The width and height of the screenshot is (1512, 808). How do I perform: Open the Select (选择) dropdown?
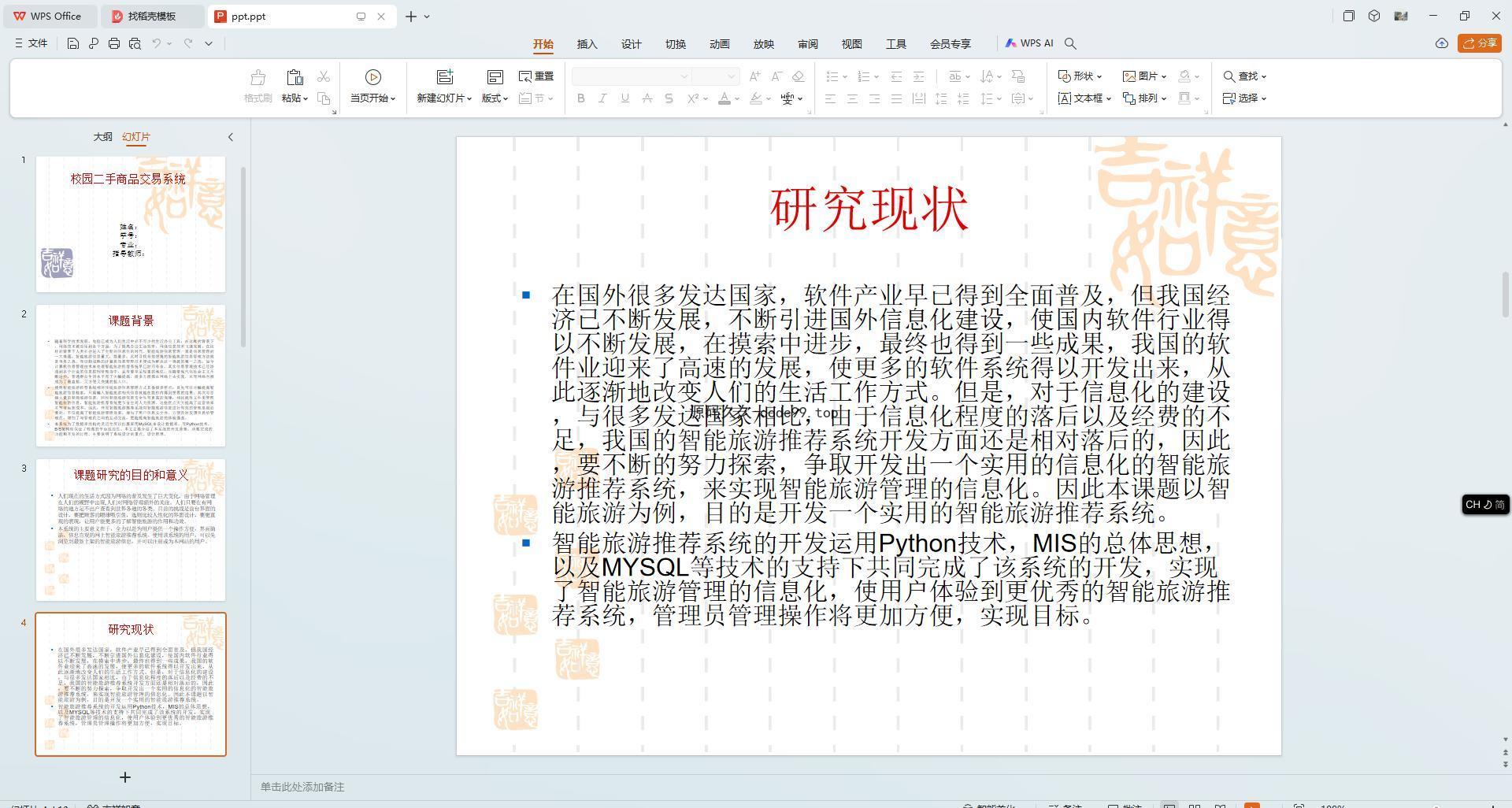pos(1244,98)
